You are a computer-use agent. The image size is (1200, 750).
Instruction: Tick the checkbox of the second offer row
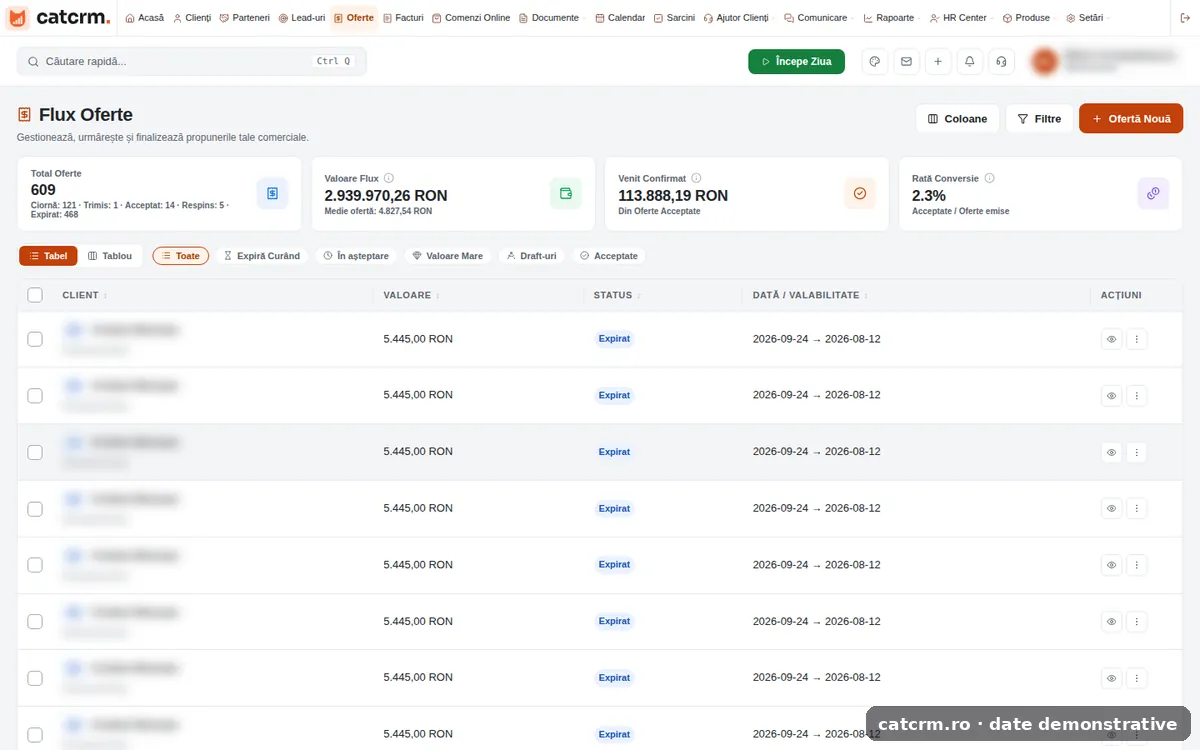click(35, 395)
